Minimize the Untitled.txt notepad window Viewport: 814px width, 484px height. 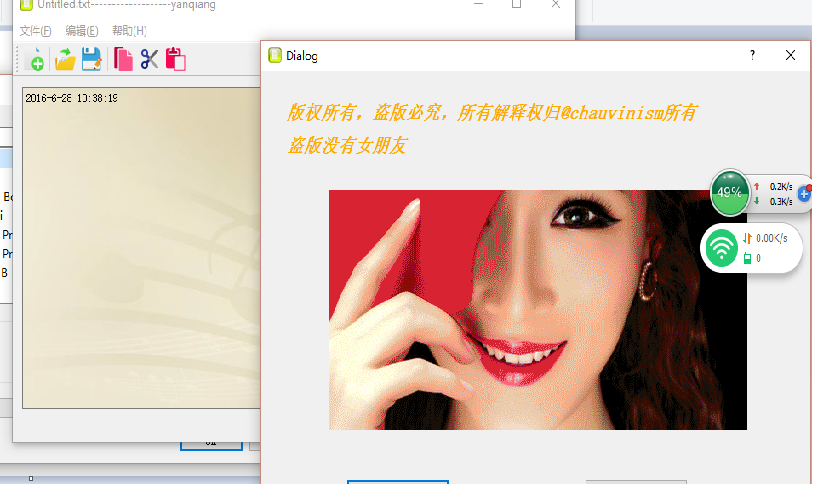point(478,4)
